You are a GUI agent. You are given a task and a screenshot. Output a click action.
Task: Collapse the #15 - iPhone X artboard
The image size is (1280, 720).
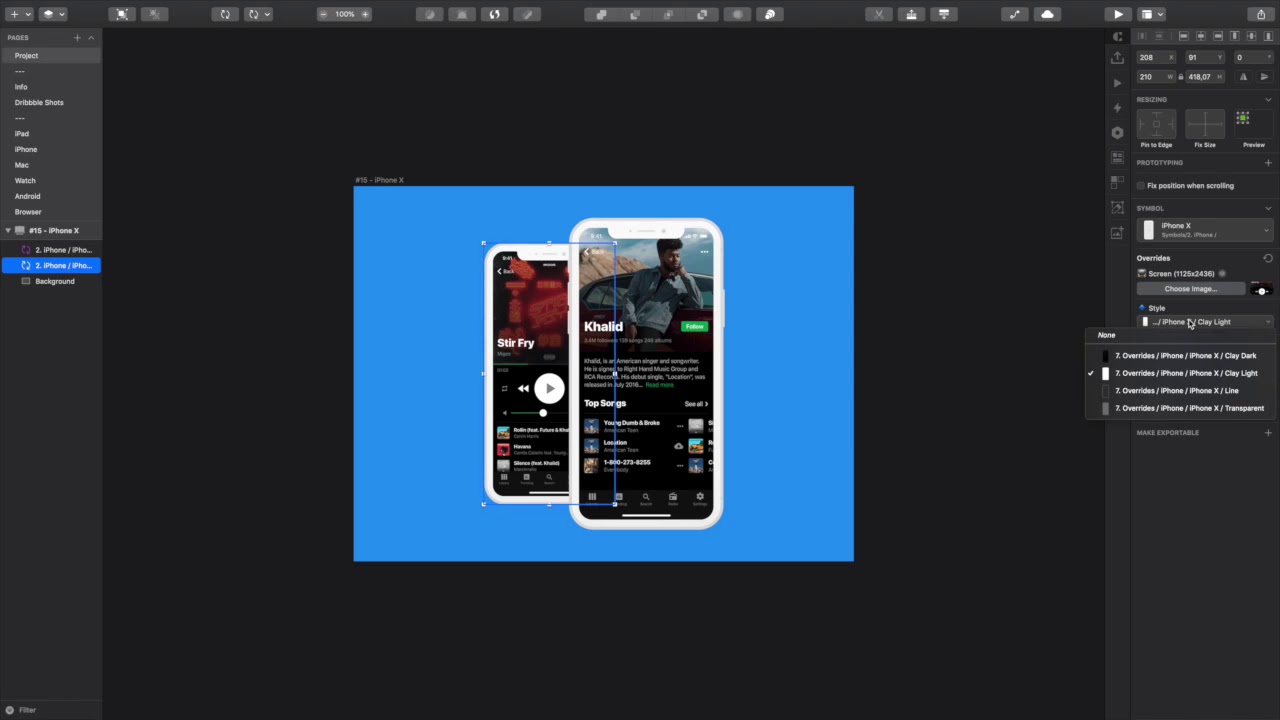8,231
